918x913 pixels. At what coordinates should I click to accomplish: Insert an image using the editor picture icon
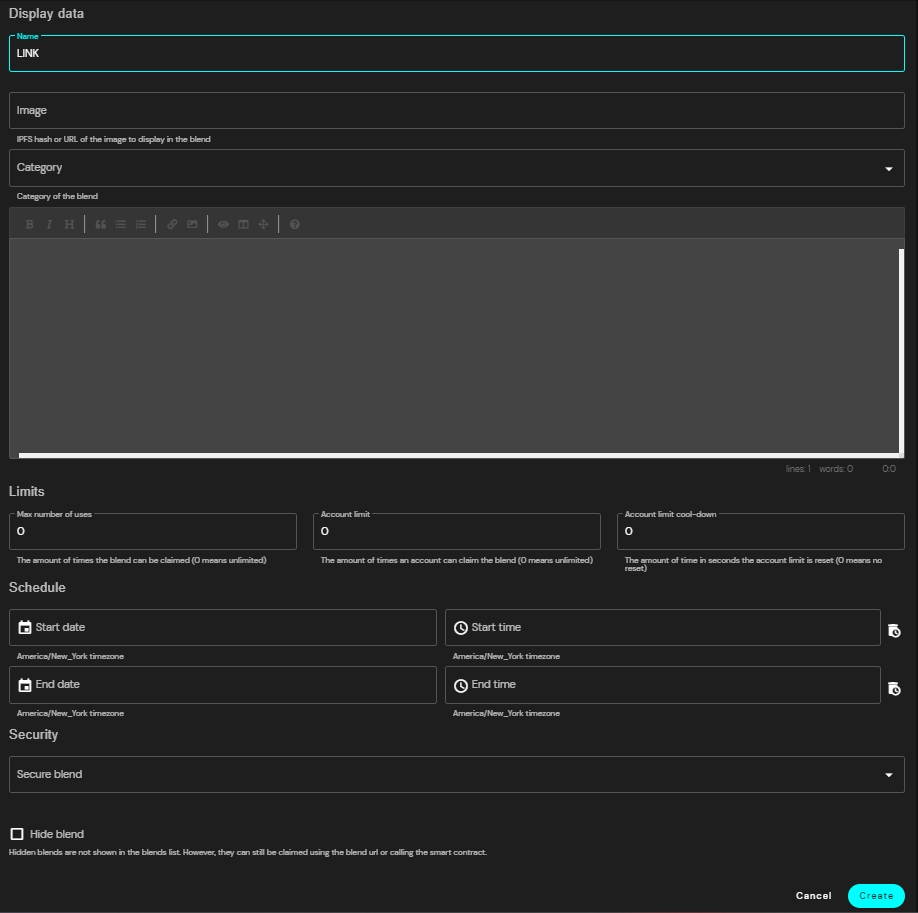click(192, 224)
